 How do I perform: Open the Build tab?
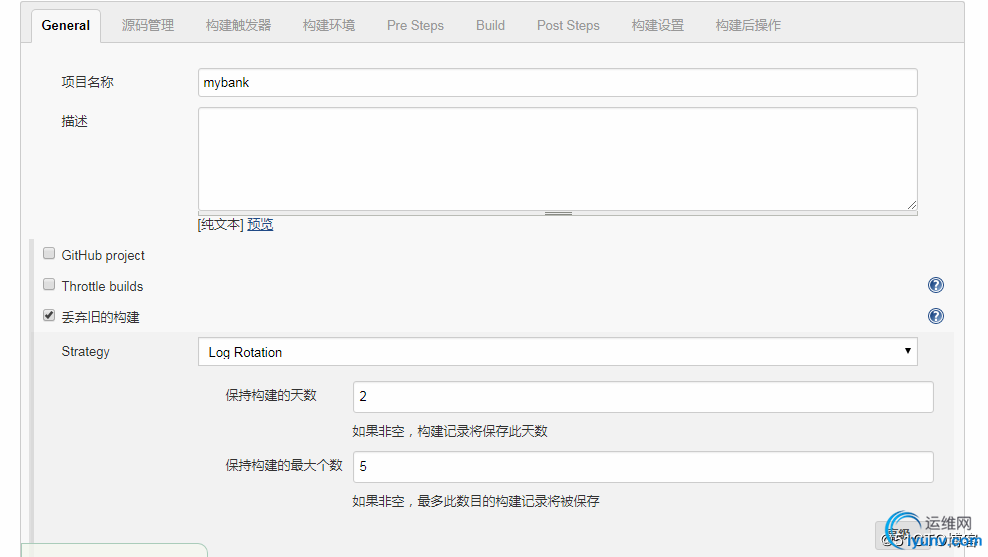pos(490,26)
